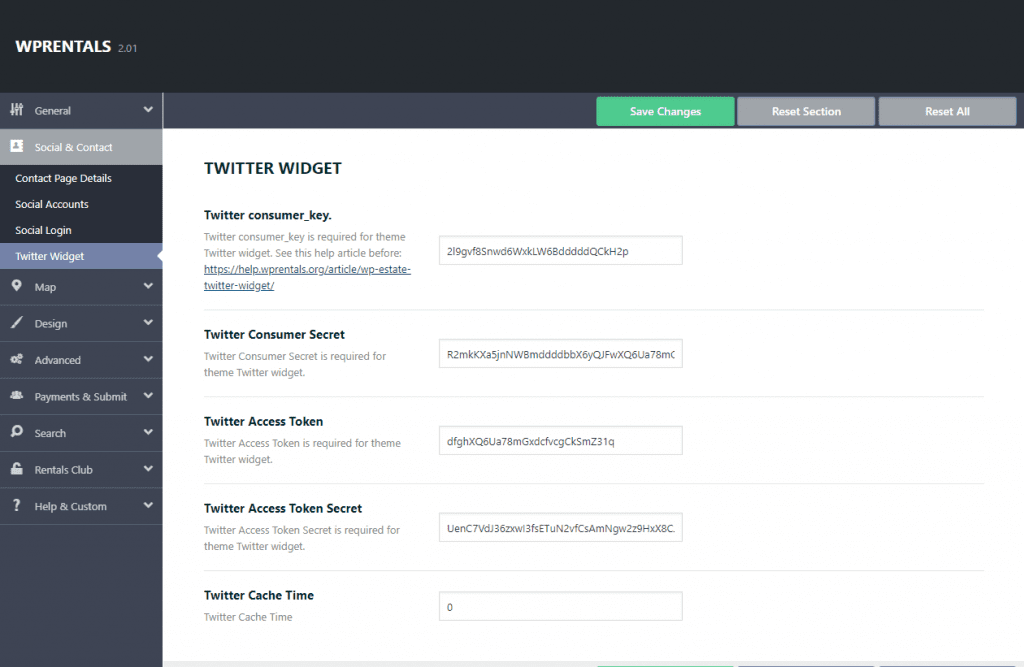Click the Rentals Club lock icon

[16, 468]
